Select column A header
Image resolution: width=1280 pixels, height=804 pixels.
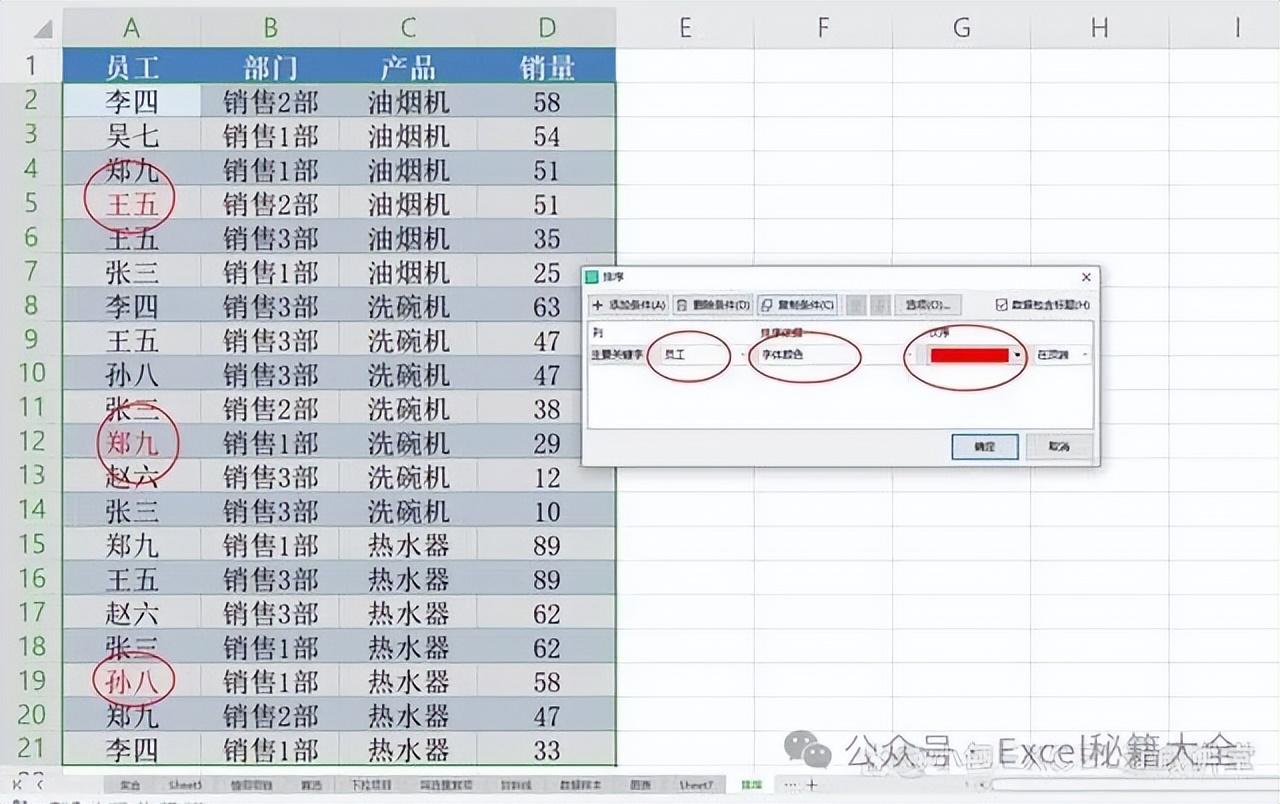(131, 28)
